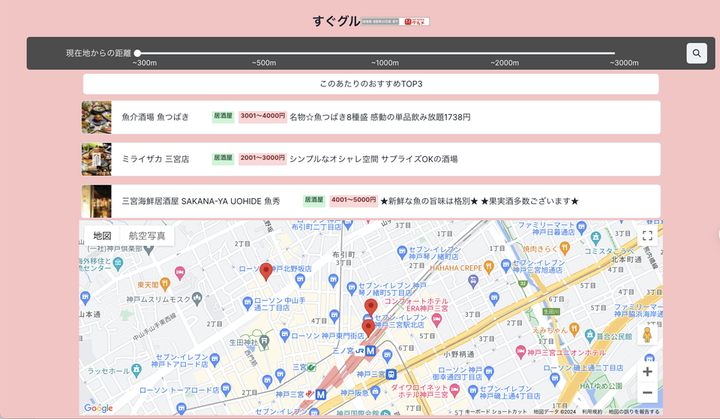Click the 居酒屋 tag on 魚つばき row
The height and width of the screenshot is (419, 720).
pyautogui.click(x=223, y=116)
